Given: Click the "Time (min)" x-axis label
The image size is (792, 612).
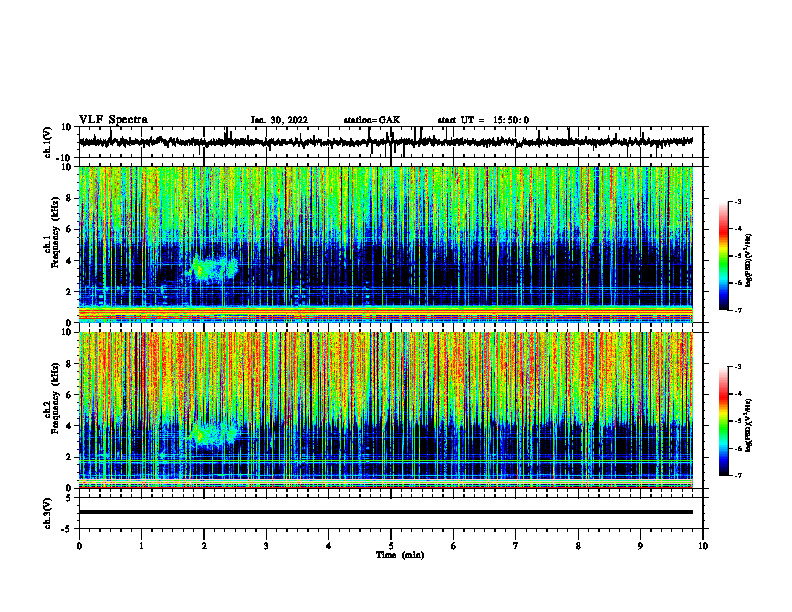Looking at the screenshot, I should tap(400, 555).
